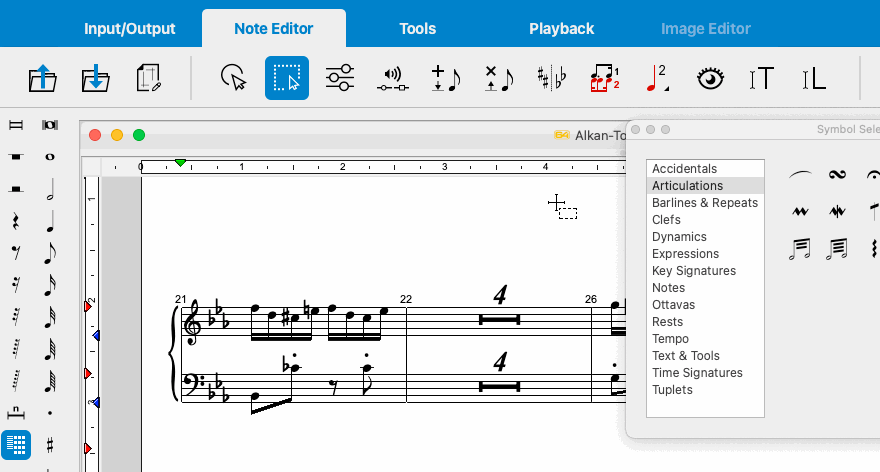
Task: Click the import file icon with down arrow
Action: (x=96, y=78)
